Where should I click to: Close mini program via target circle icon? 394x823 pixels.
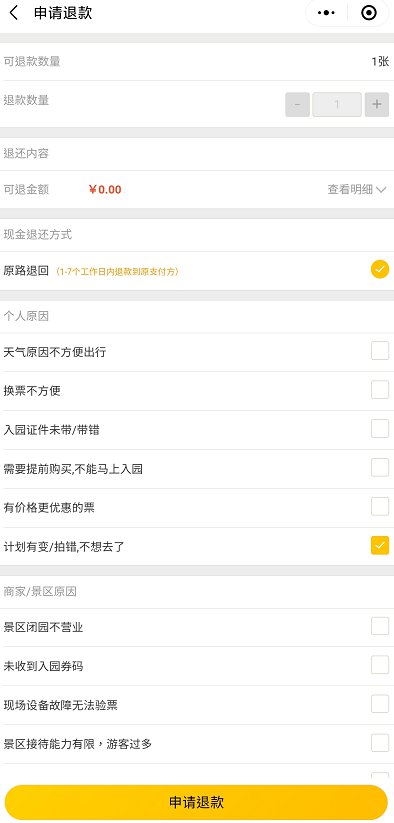[x=369, y=13]
